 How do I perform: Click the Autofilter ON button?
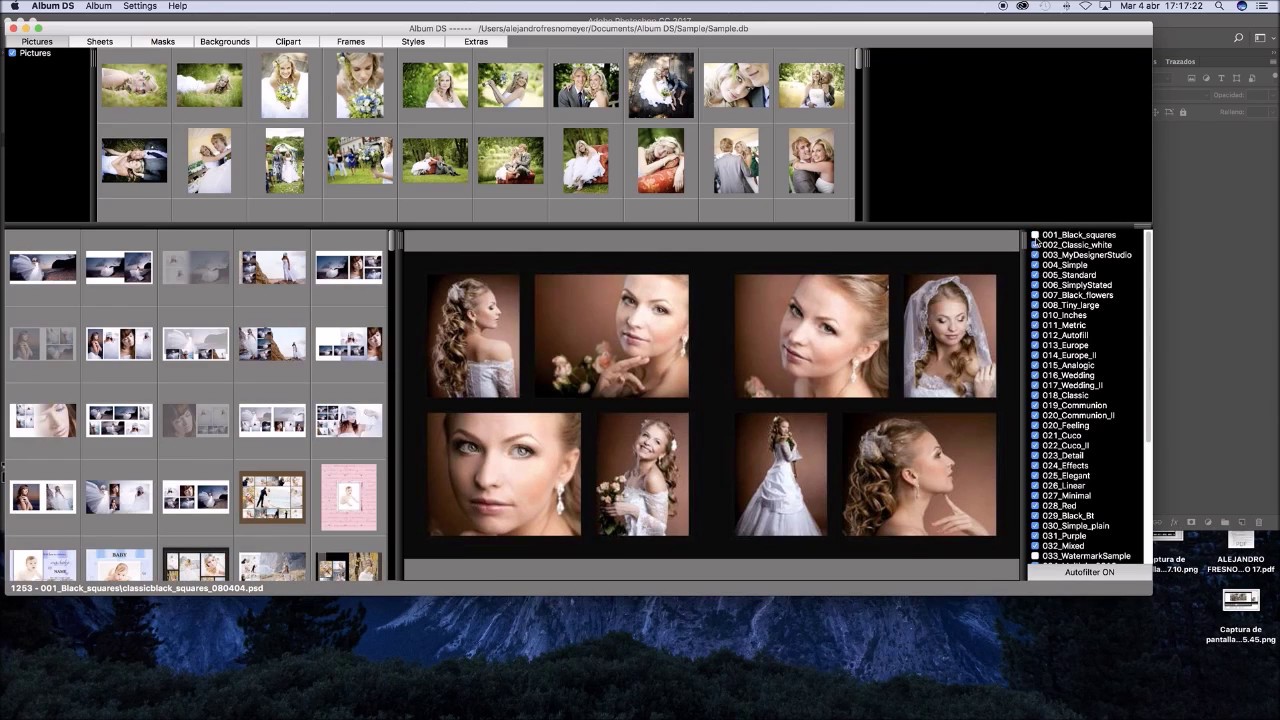point(1089,572)
